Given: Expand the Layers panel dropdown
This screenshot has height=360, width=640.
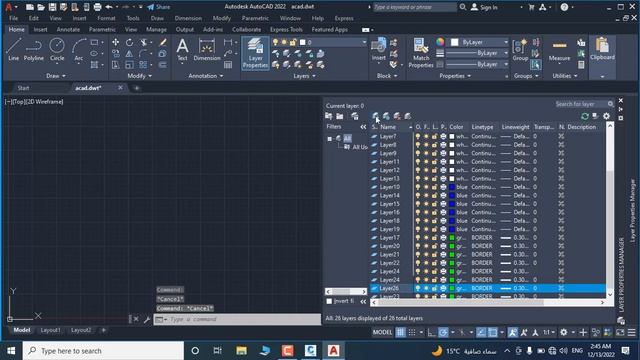Looking at the screenshot, I should 304,76.
